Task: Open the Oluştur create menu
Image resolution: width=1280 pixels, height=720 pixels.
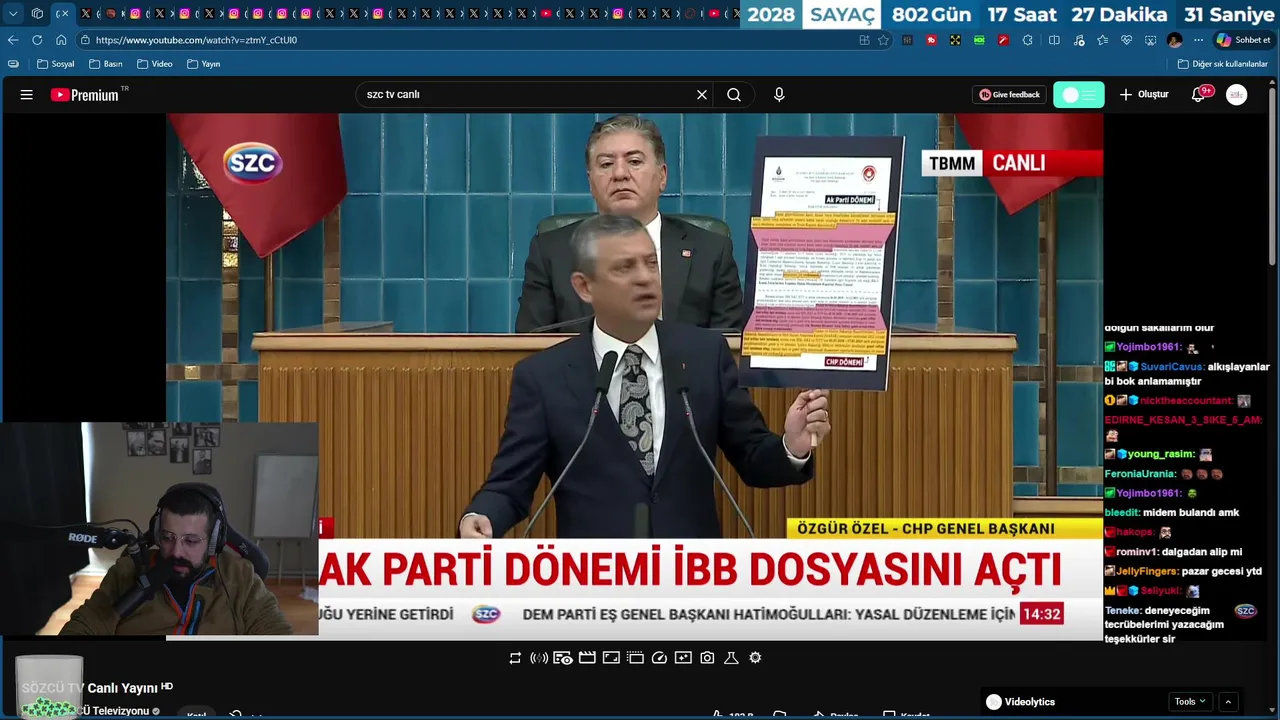Action: (1143, 95)
